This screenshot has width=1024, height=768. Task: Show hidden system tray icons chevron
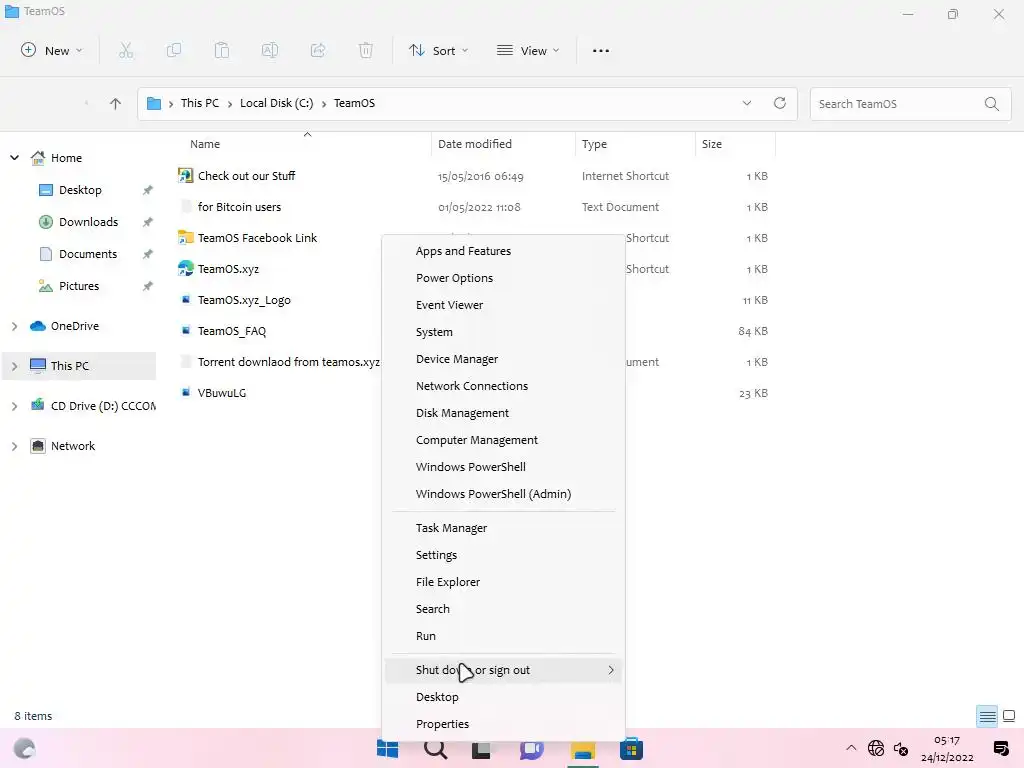pos(851,748)
